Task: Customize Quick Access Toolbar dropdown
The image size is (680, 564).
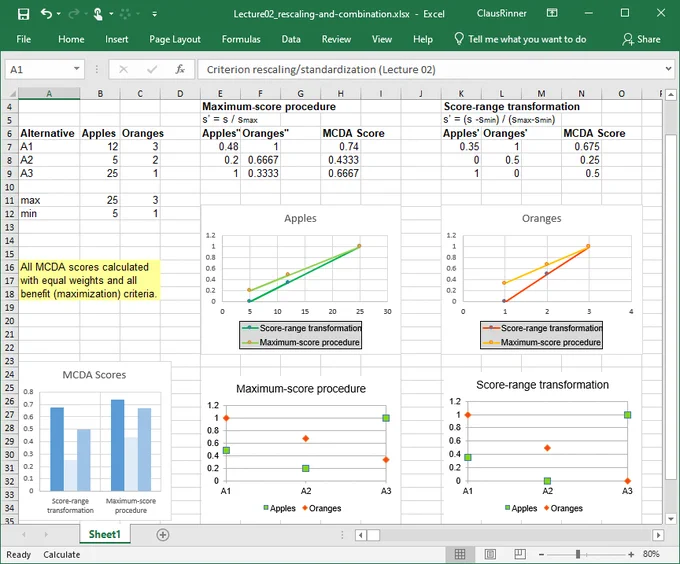Action: 154,14
